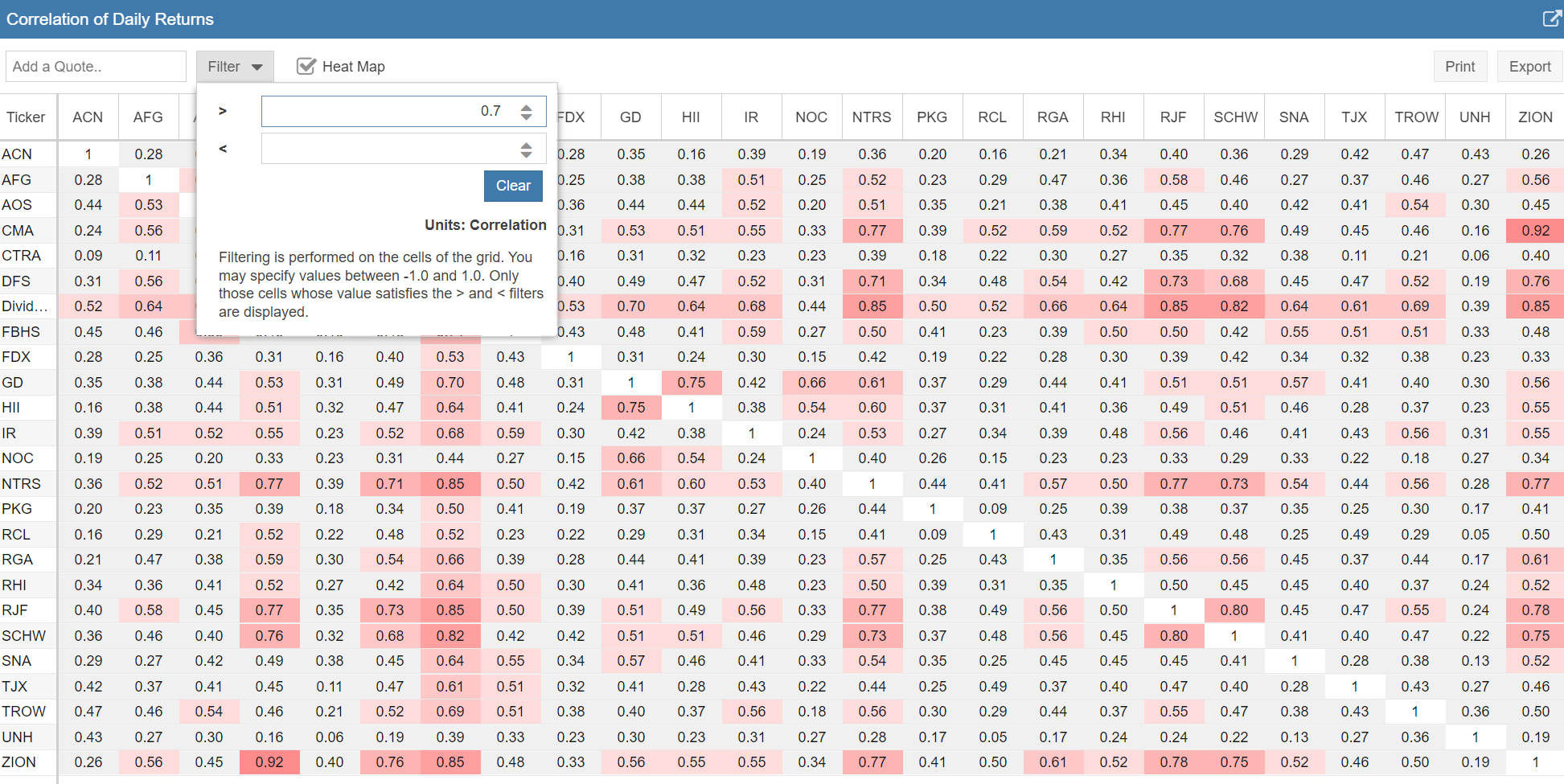
Task: Click the Clear filter button
Action: [x=513, y=186]
